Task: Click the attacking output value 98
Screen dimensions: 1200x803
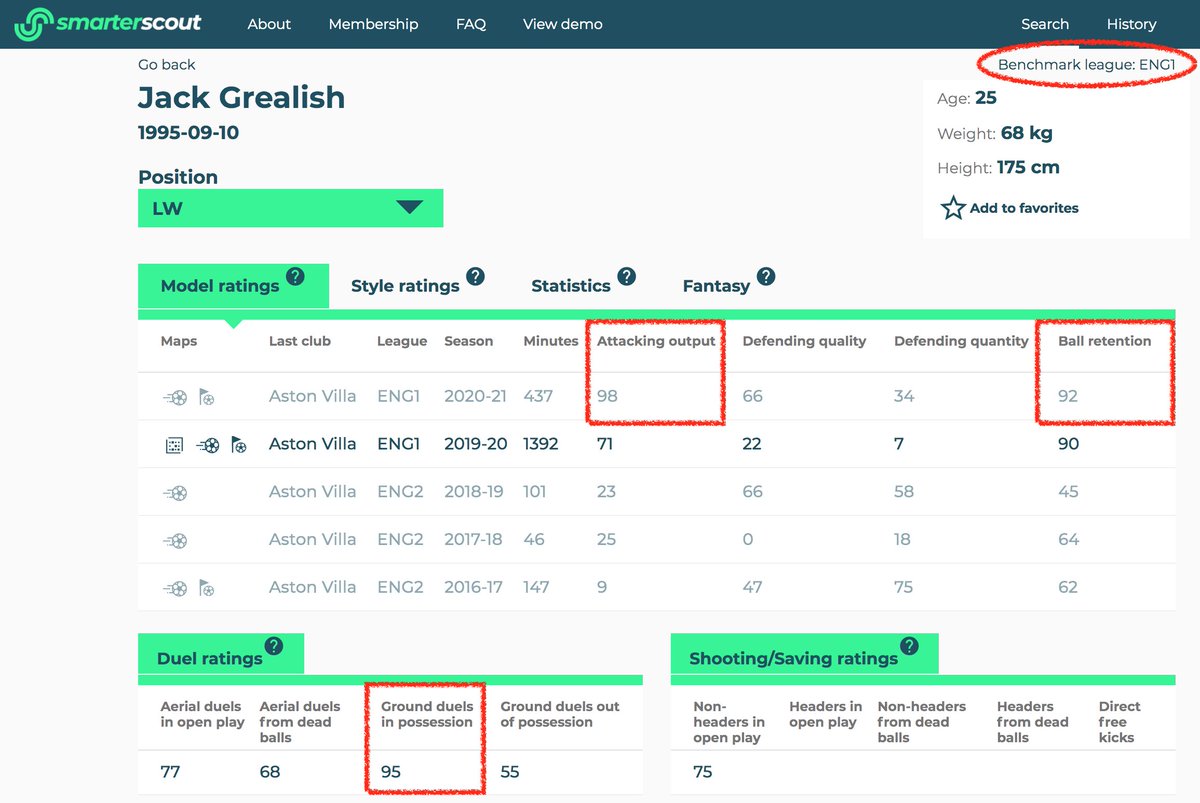Action: click(607, 396)
